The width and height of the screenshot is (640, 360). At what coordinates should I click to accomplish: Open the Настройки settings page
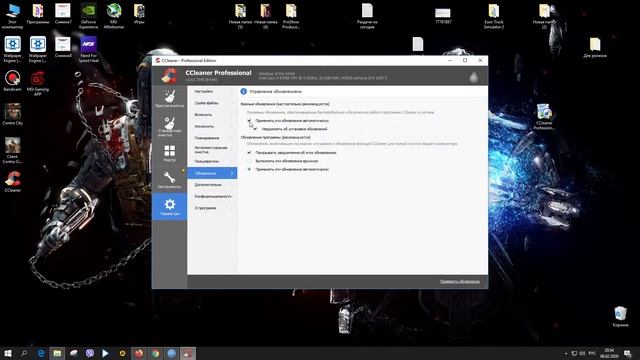(x=212, y=91)
